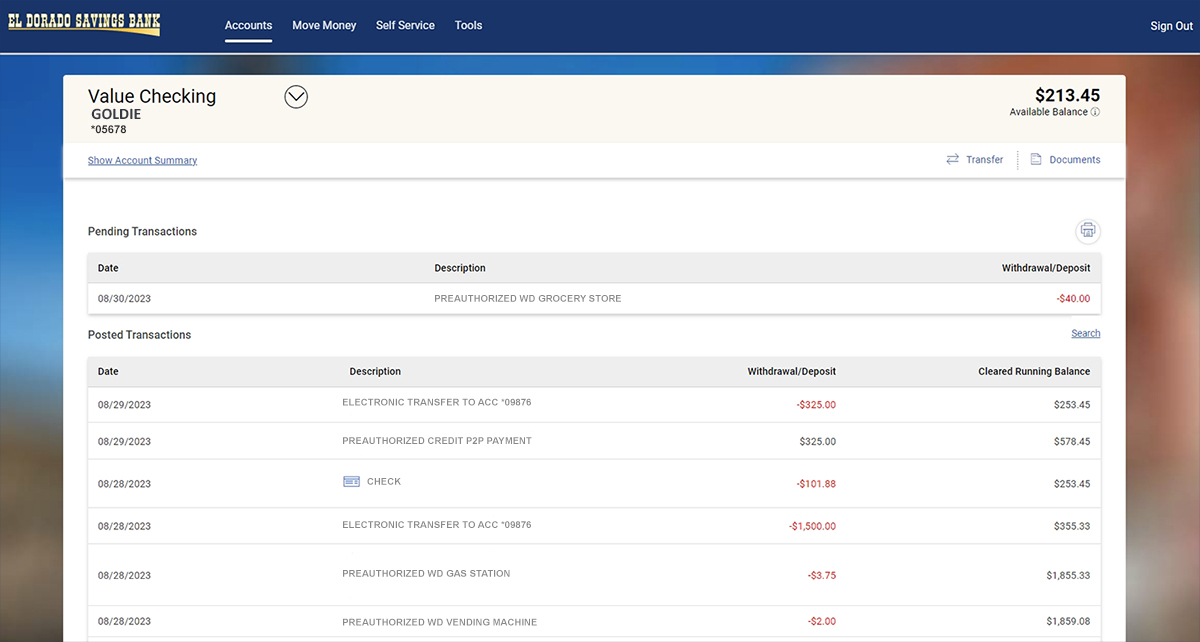Switch to the Move Money tab

point(324,25)
